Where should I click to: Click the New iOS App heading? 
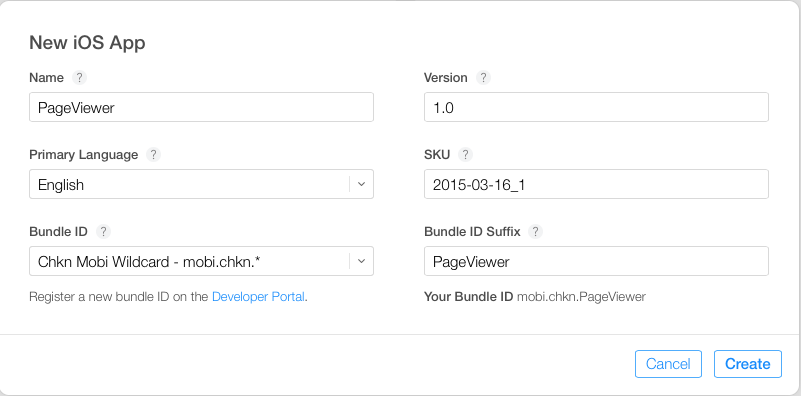[87, 43]
